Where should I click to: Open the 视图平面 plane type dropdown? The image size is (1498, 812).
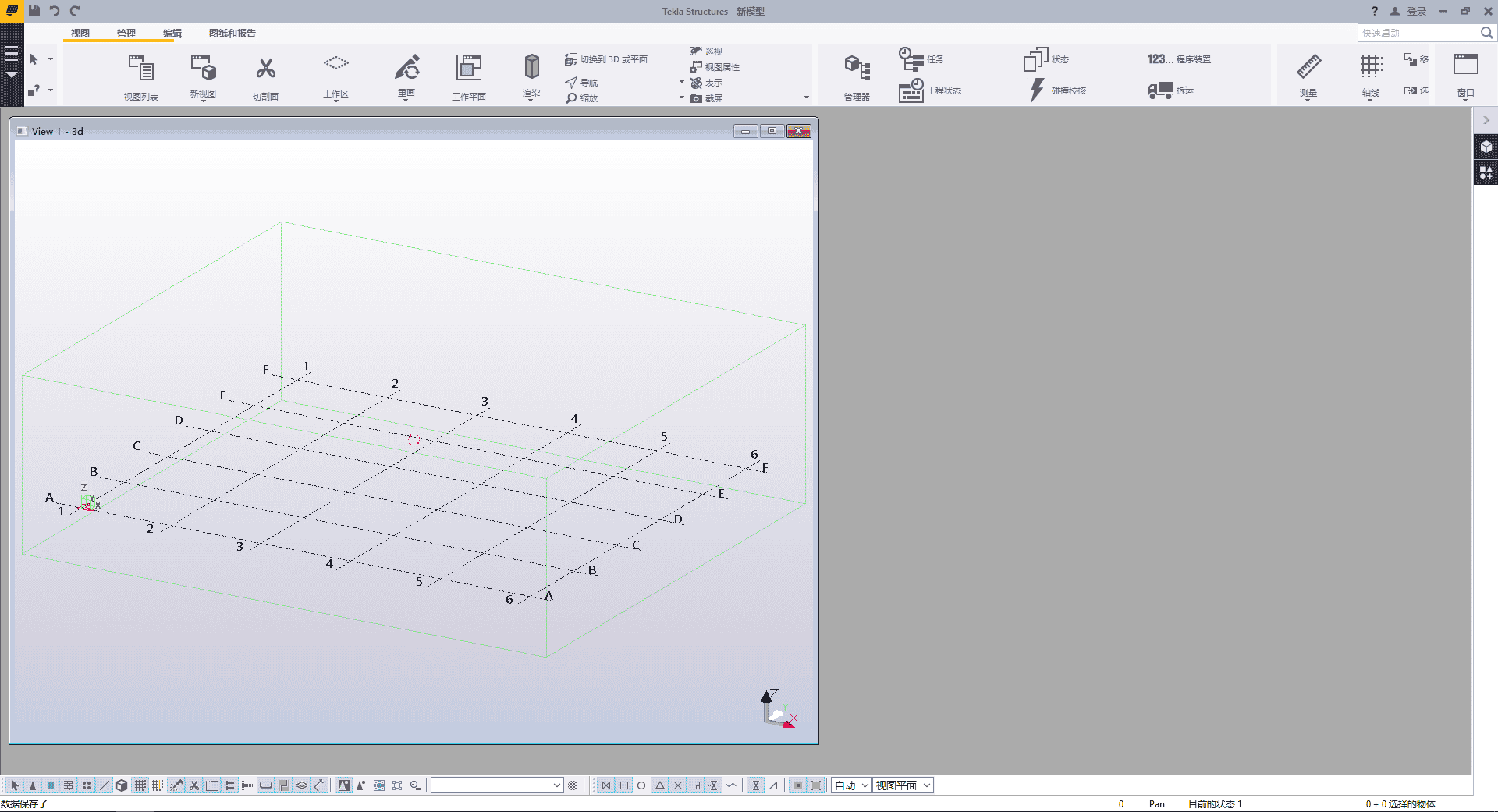[x=903, y=785]
